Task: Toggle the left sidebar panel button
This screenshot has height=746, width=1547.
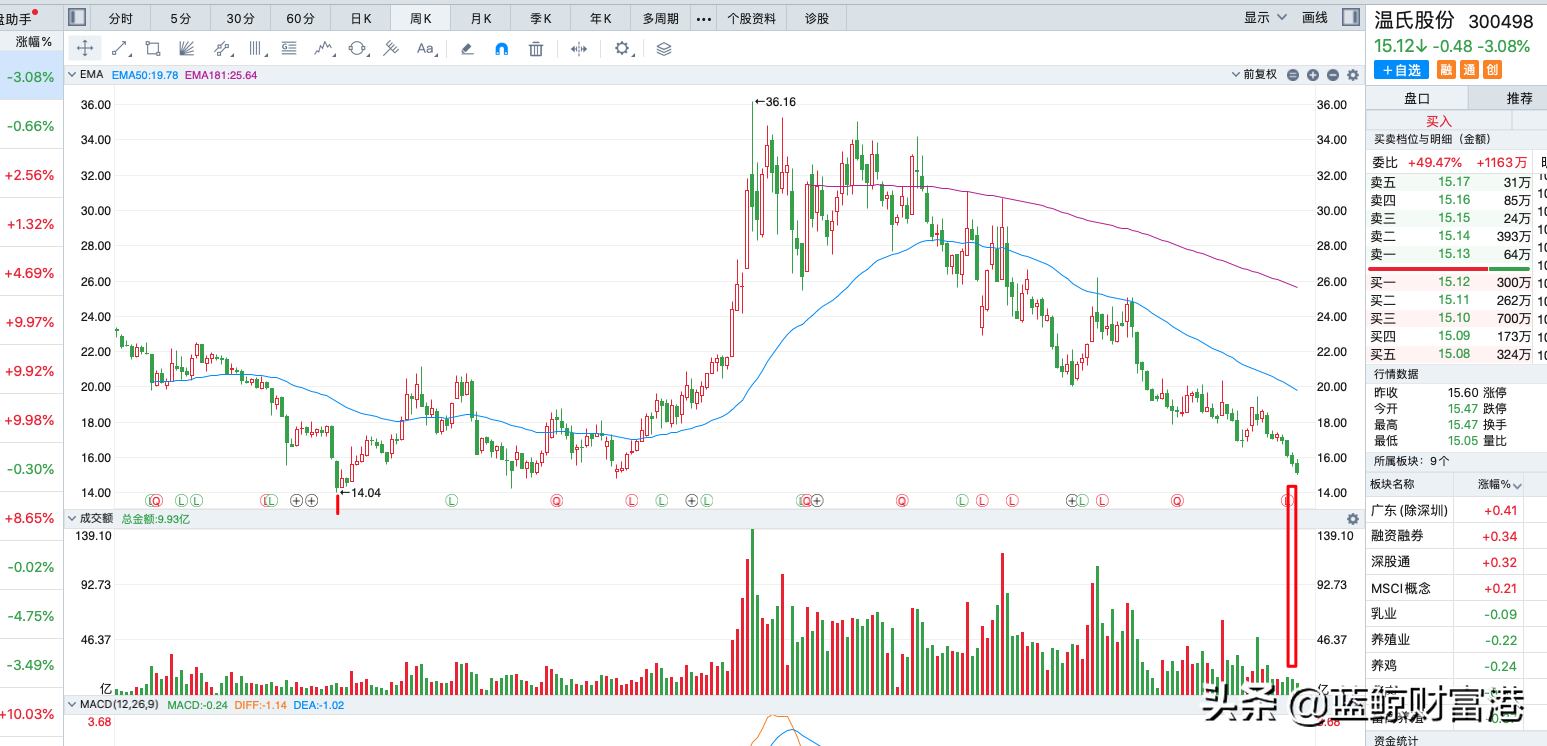Action: click(77, 17)
